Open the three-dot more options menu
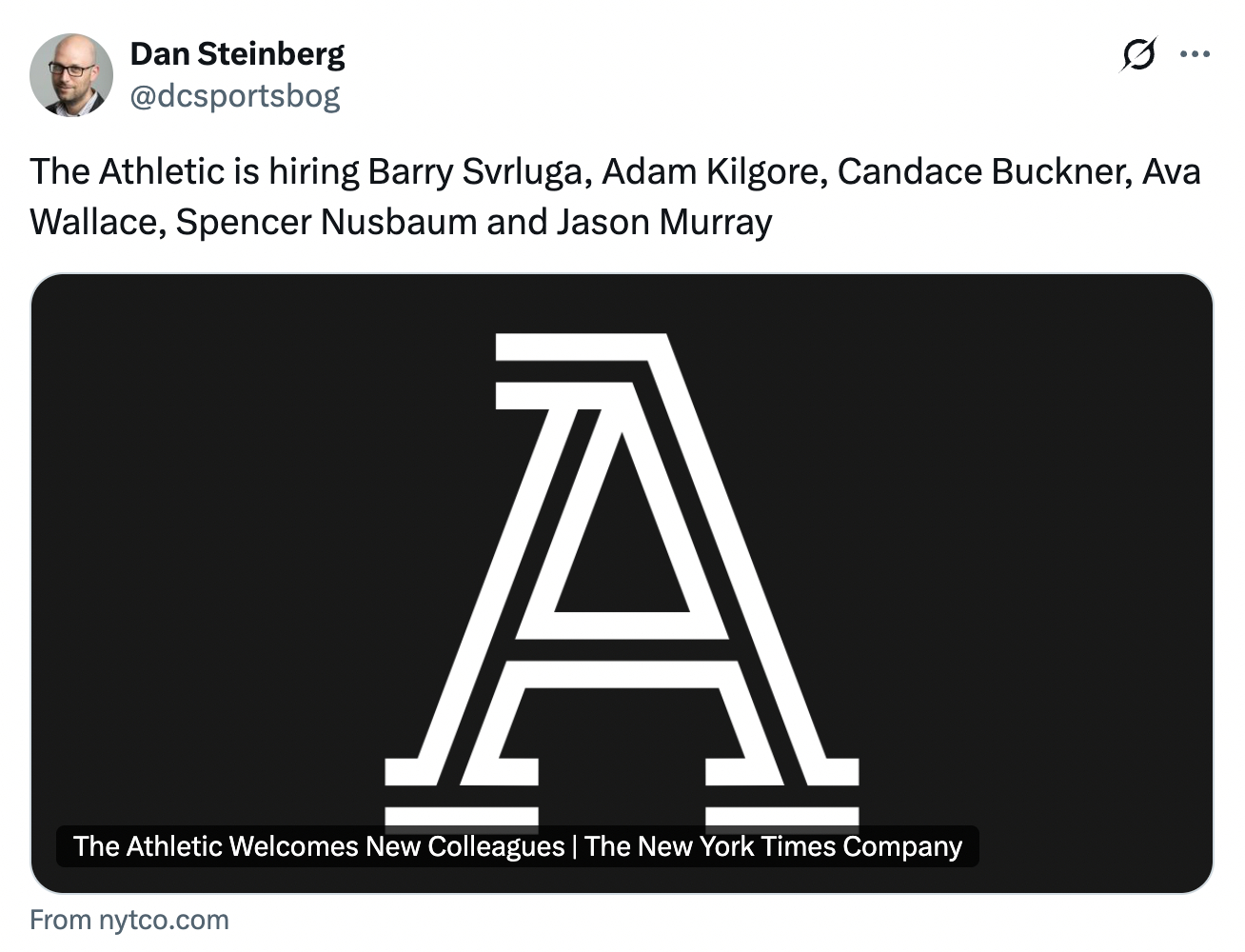 coord(1195,55)
